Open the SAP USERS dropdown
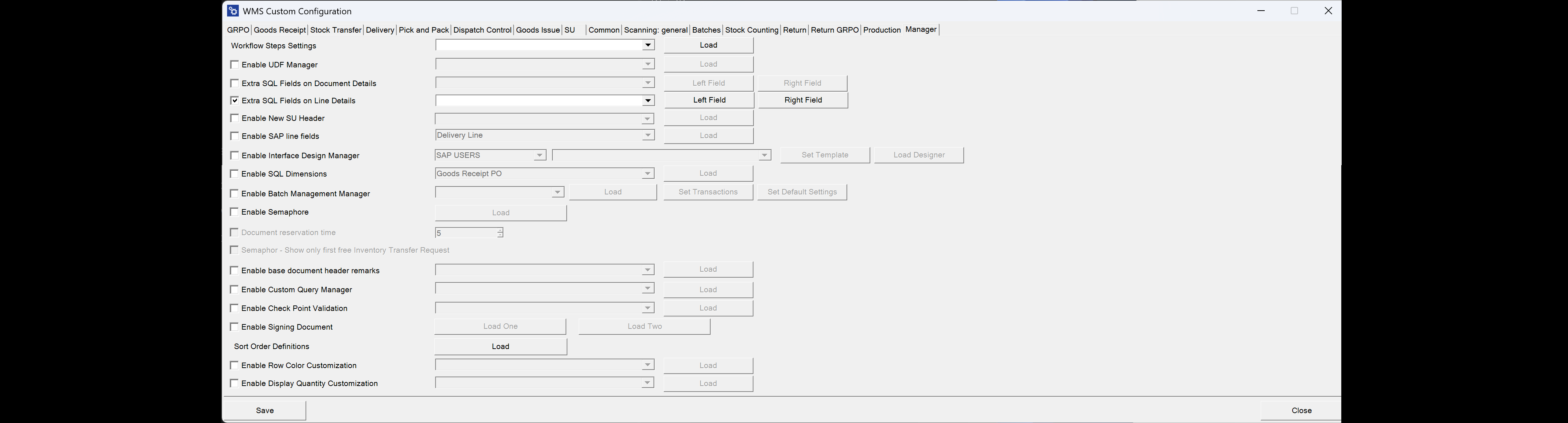 (x=539, y=155)
